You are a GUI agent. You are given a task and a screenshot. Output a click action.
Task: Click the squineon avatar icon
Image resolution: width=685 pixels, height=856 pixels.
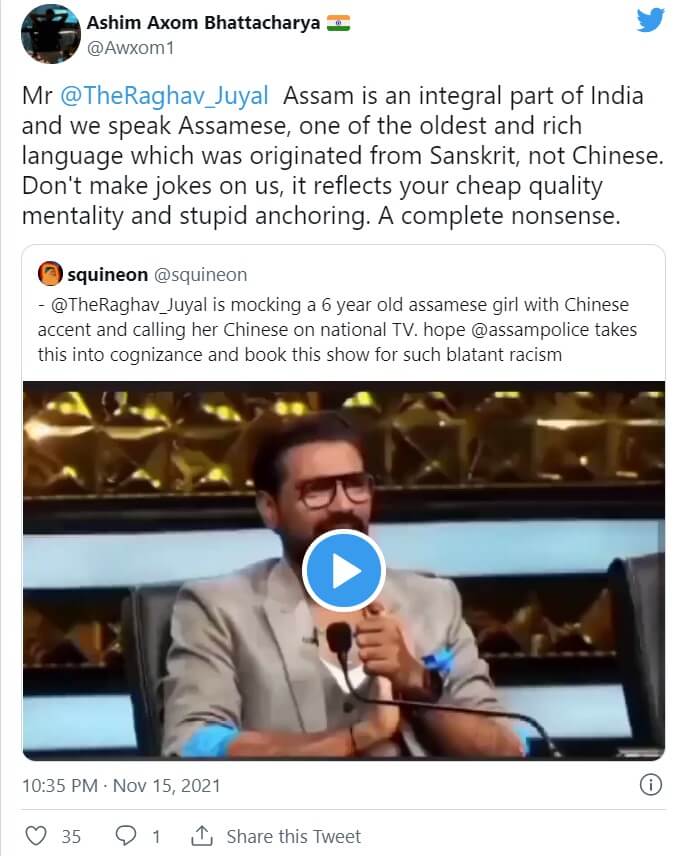(x=50, y=274)
